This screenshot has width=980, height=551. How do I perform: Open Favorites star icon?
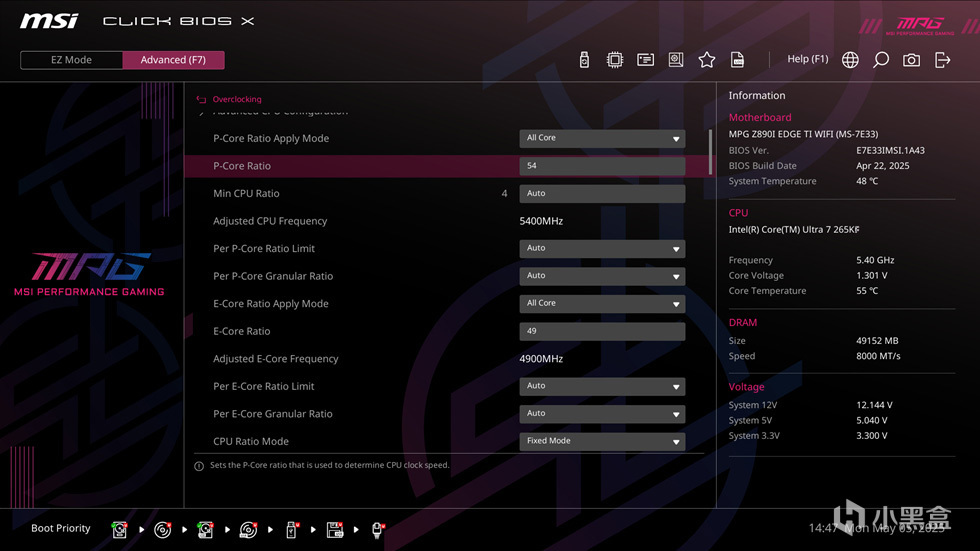tap(706, 59)
